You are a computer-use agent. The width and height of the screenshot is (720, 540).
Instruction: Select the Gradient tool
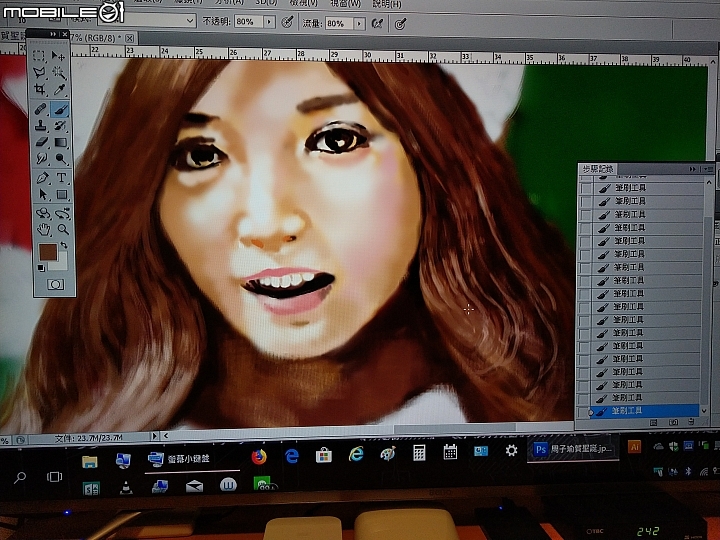click(61, 142)
